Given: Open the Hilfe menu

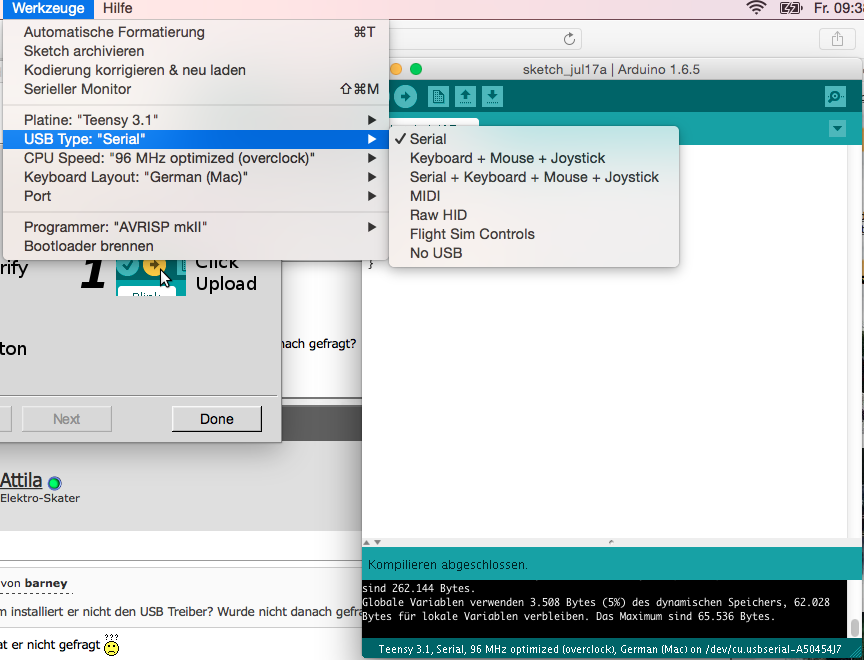Looking at the screenshot, I should (x=117, y=8).
